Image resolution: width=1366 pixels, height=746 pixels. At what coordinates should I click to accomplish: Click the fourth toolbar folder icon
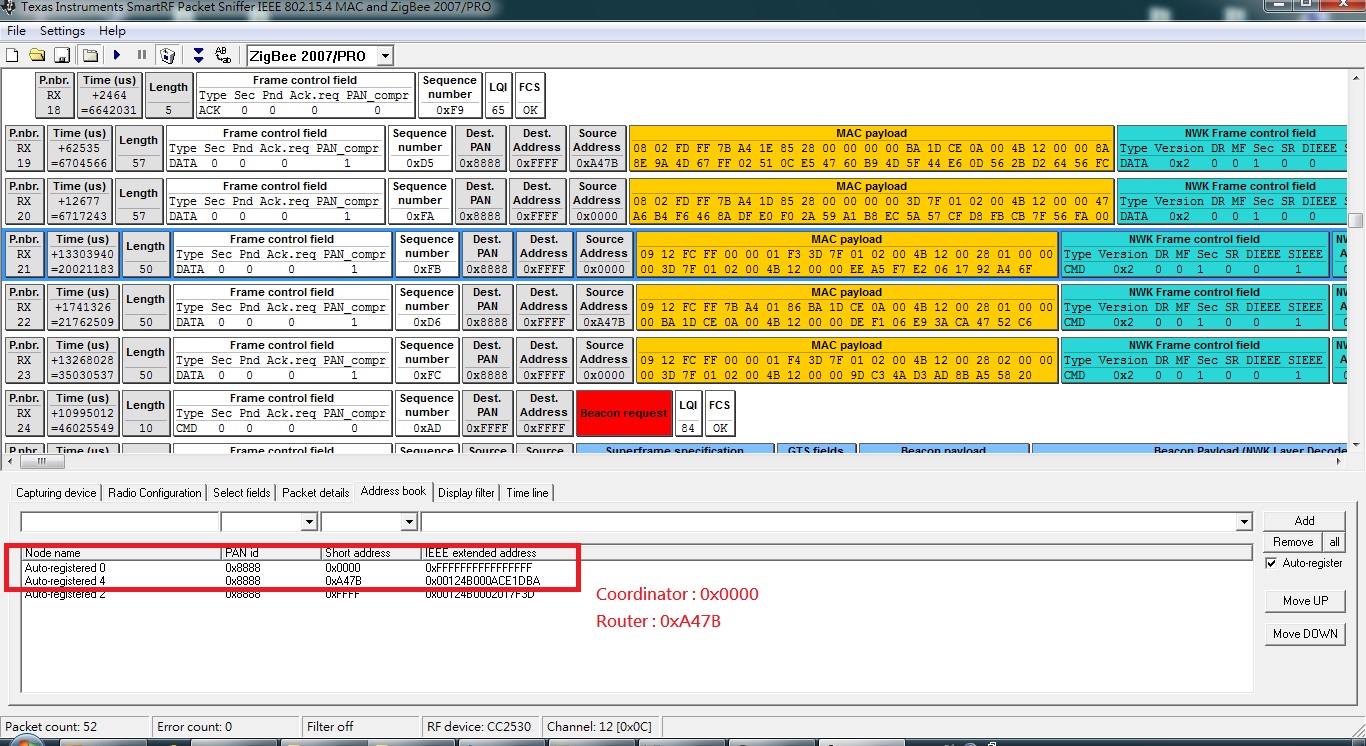(90, 55)
